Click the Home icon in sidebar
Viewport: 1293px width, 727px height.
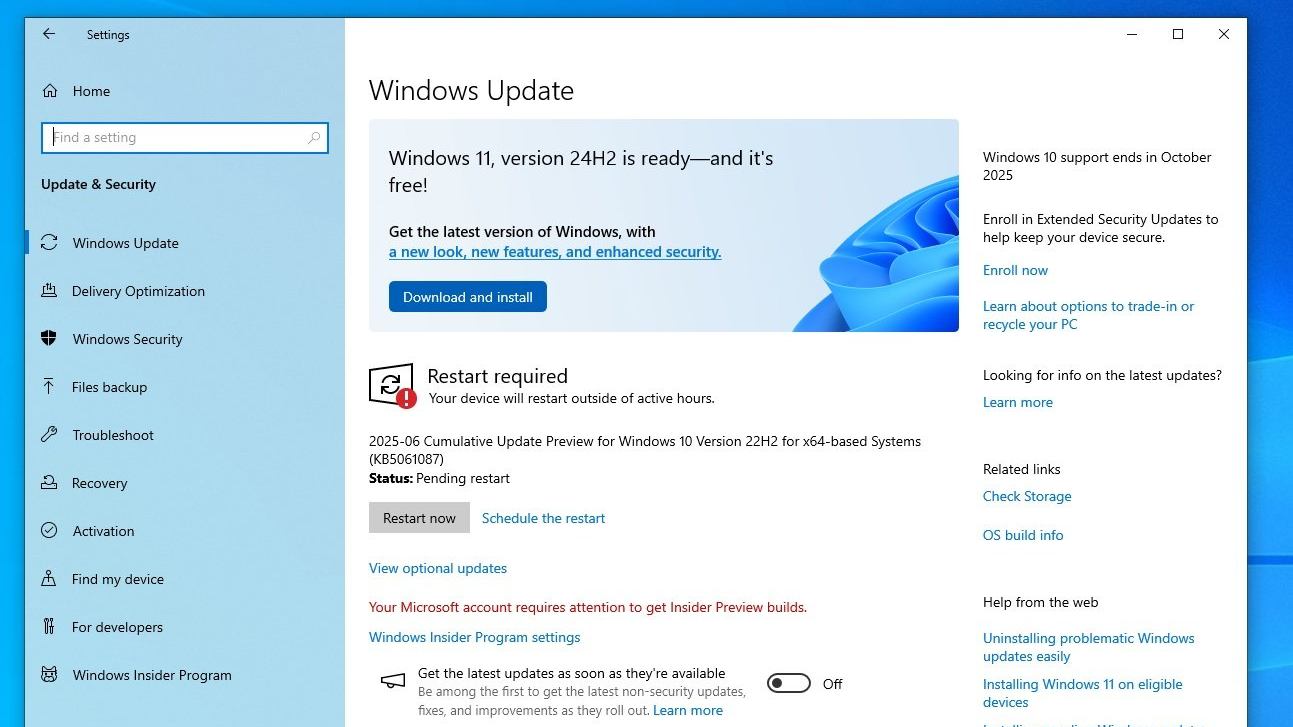(49, 91)
